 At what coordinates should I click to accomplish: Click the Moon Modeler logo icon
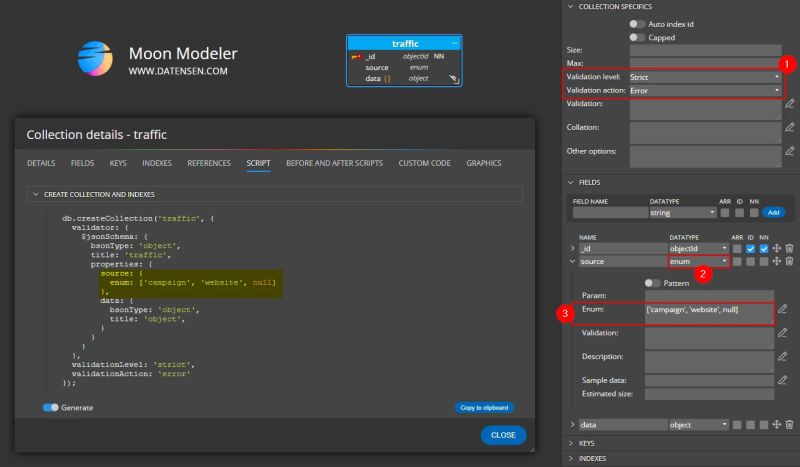pyautogui.click(x=95, y=59)
